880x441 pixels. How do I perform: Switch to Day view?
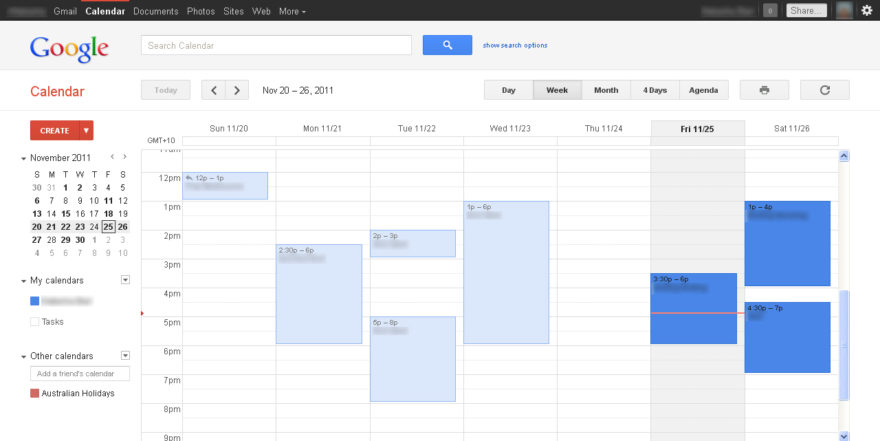click(508, 90)
